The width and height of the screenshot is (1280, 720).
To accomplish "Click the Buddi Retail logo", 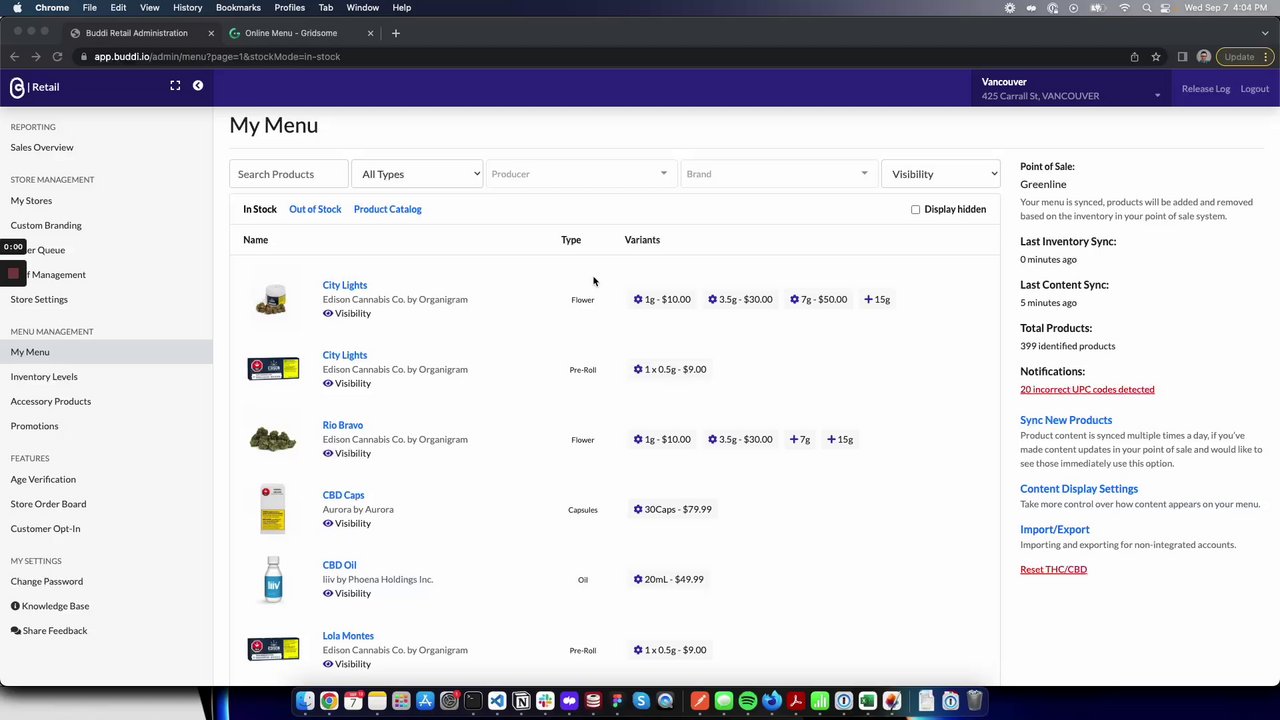I will point(35,87).
